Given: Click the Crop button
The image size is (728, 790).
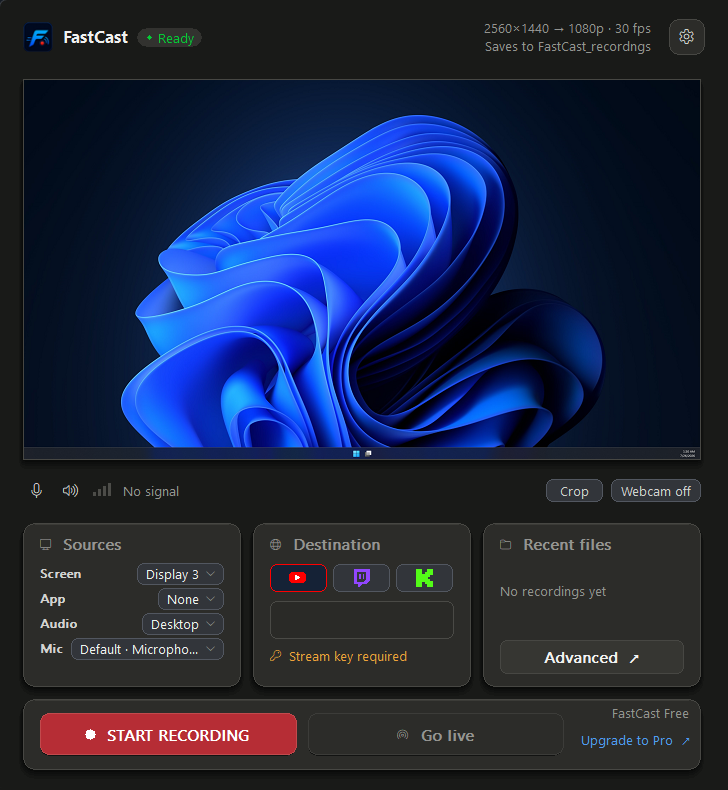Looking at the screenshot, I should click(574, 491).
